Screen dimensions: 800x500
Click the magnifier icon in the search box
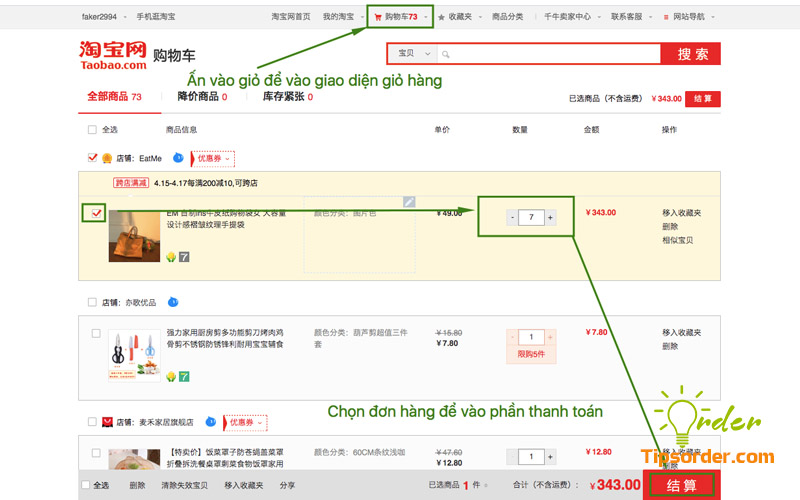coord(446,54)
